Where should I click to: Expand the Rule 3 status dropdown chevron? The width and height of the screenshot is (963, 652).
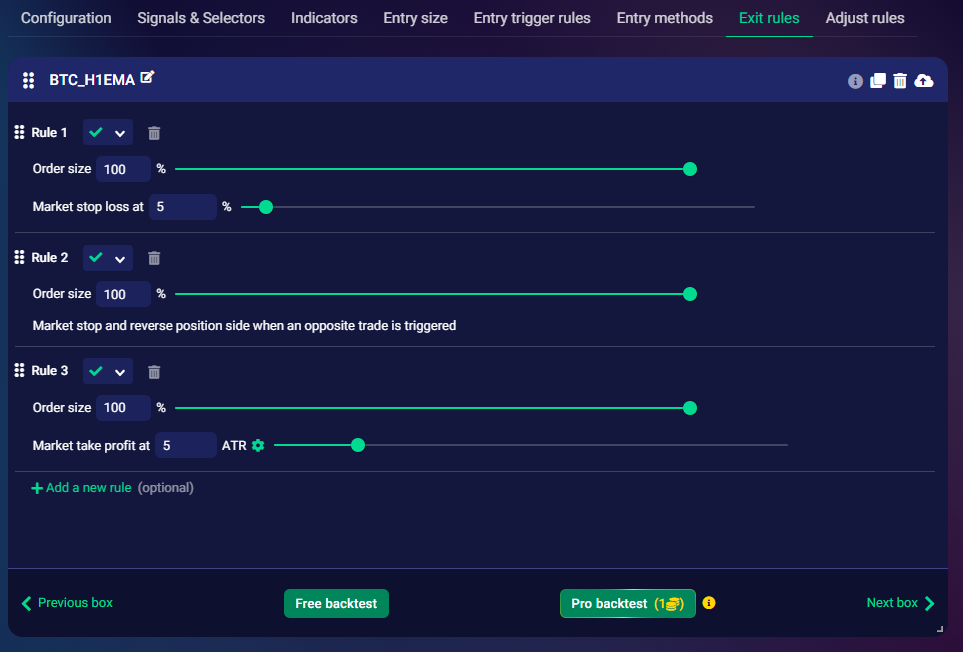pos(120,372)
